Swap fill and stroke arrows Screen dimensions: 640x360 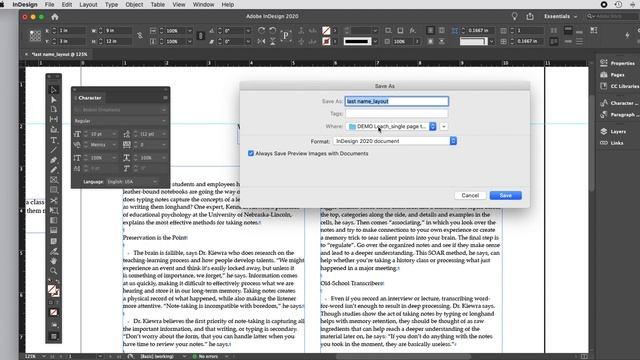[57, 282]
